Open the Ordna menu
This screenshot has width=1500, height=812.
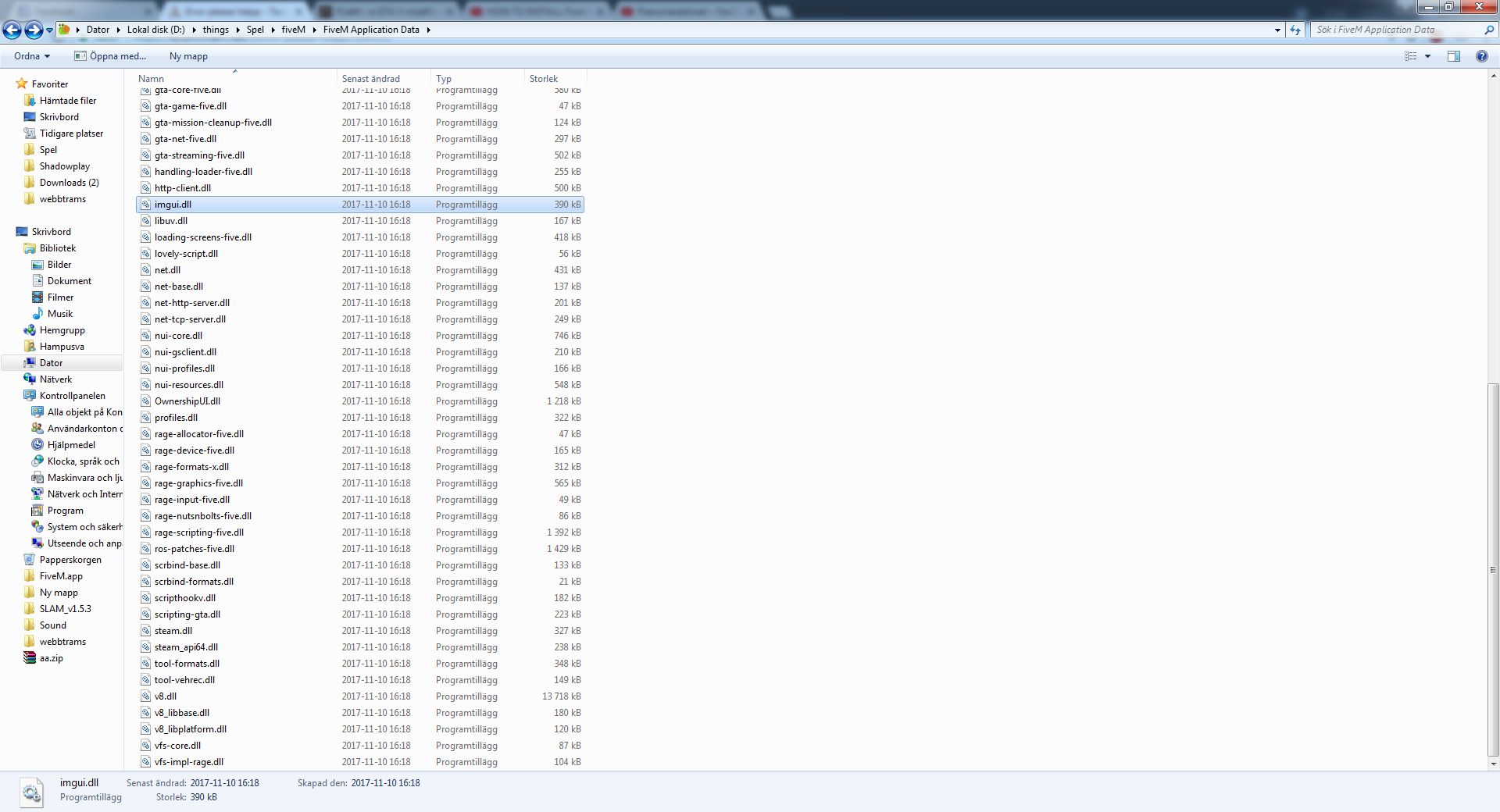click(x=32, y=56)
